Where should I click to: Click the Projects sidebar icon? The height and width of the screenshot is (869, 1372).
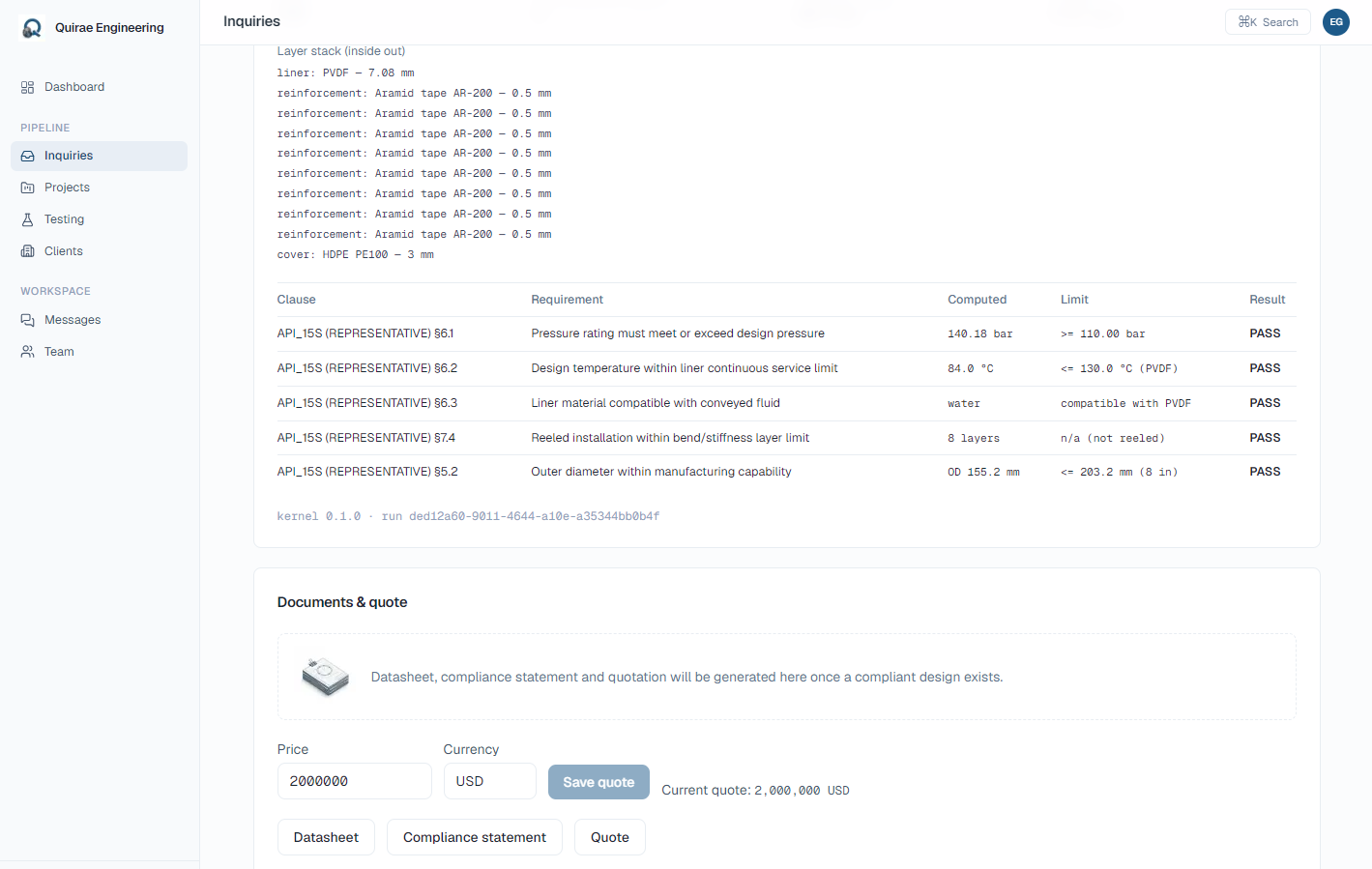[27, 188]
